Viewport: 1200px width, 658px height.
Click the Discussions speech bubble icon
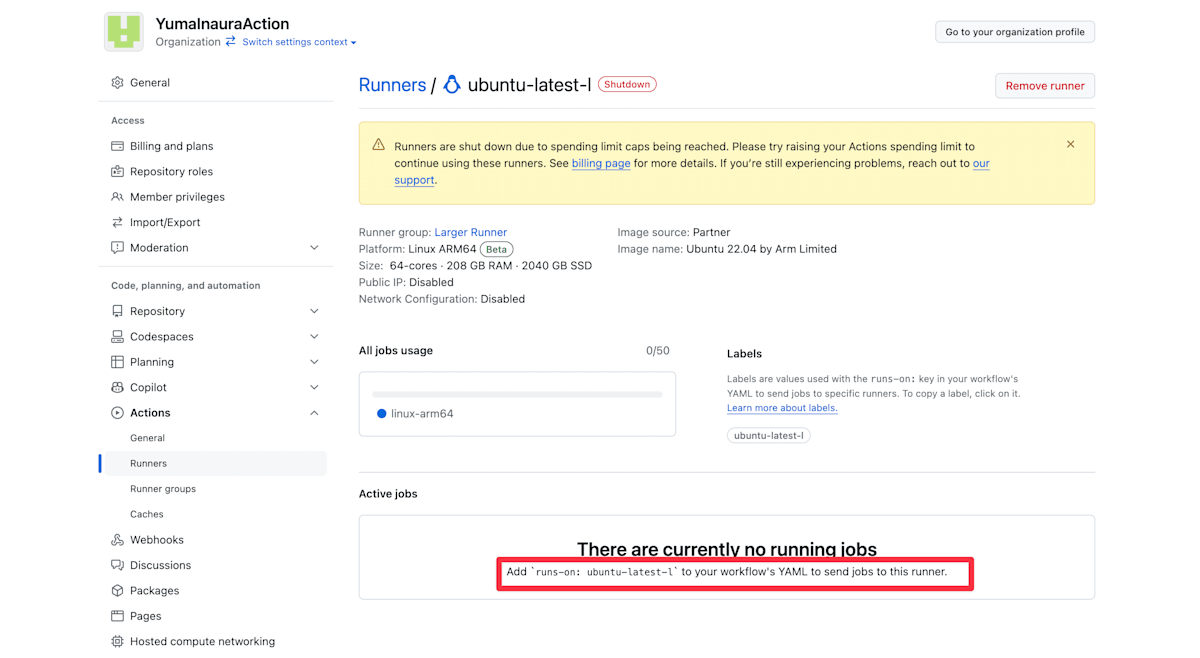117,565
